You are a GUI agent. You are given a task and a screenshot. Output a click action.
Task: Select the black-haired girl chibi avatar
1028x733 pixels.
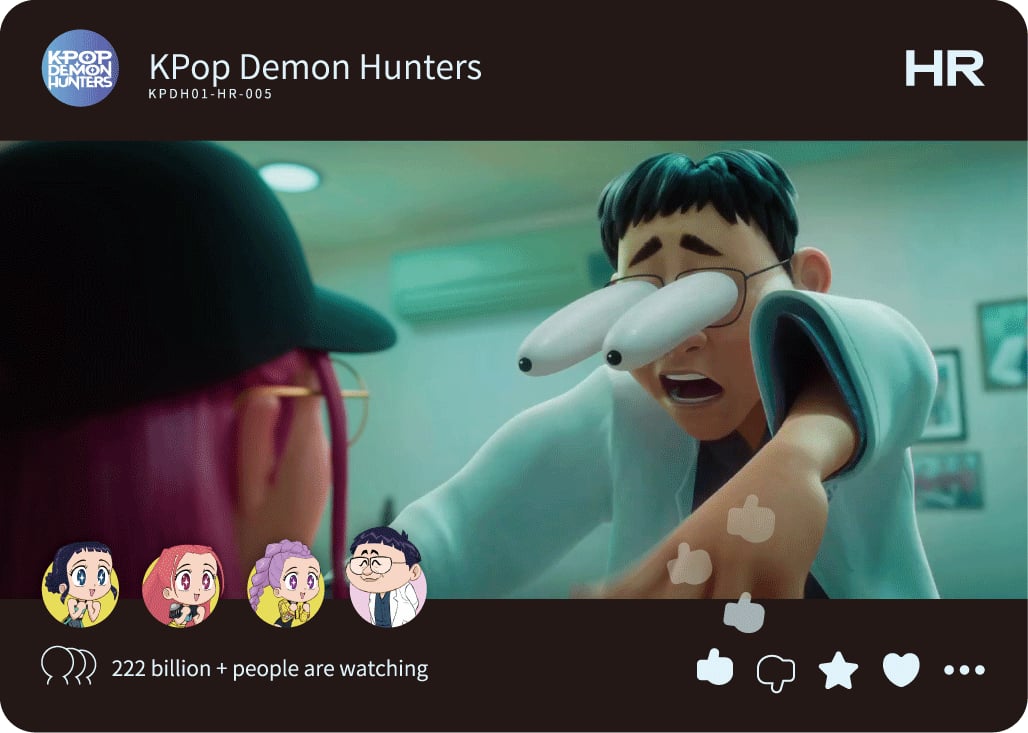[x=81, y=585]
